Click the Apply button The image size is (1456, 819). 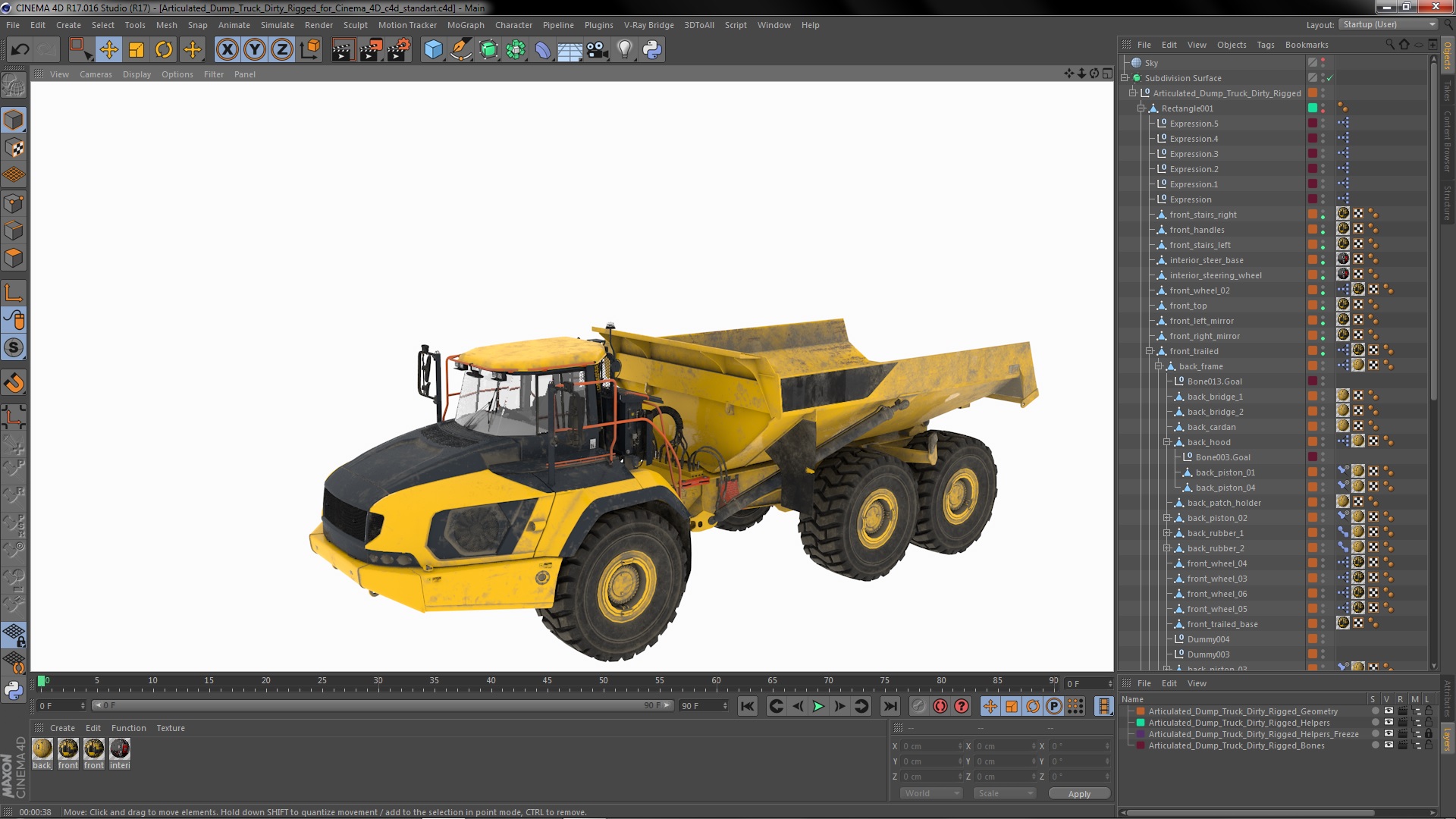point(1078,793)
